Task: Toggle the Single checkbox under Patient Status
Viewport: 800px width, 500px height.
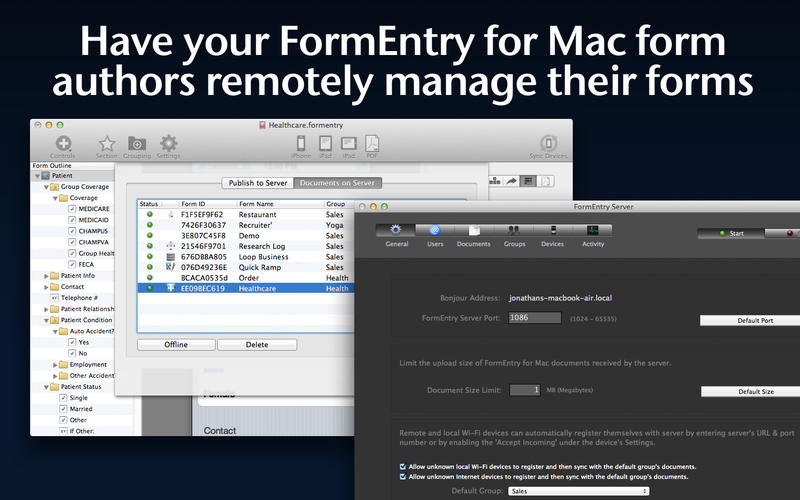Action: point(63,398)
